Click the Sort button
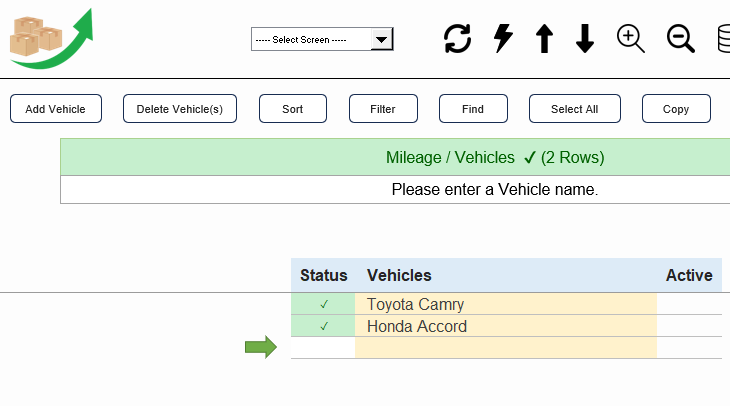The height and width of the screenshot is (406, 730). click(293, 108)
